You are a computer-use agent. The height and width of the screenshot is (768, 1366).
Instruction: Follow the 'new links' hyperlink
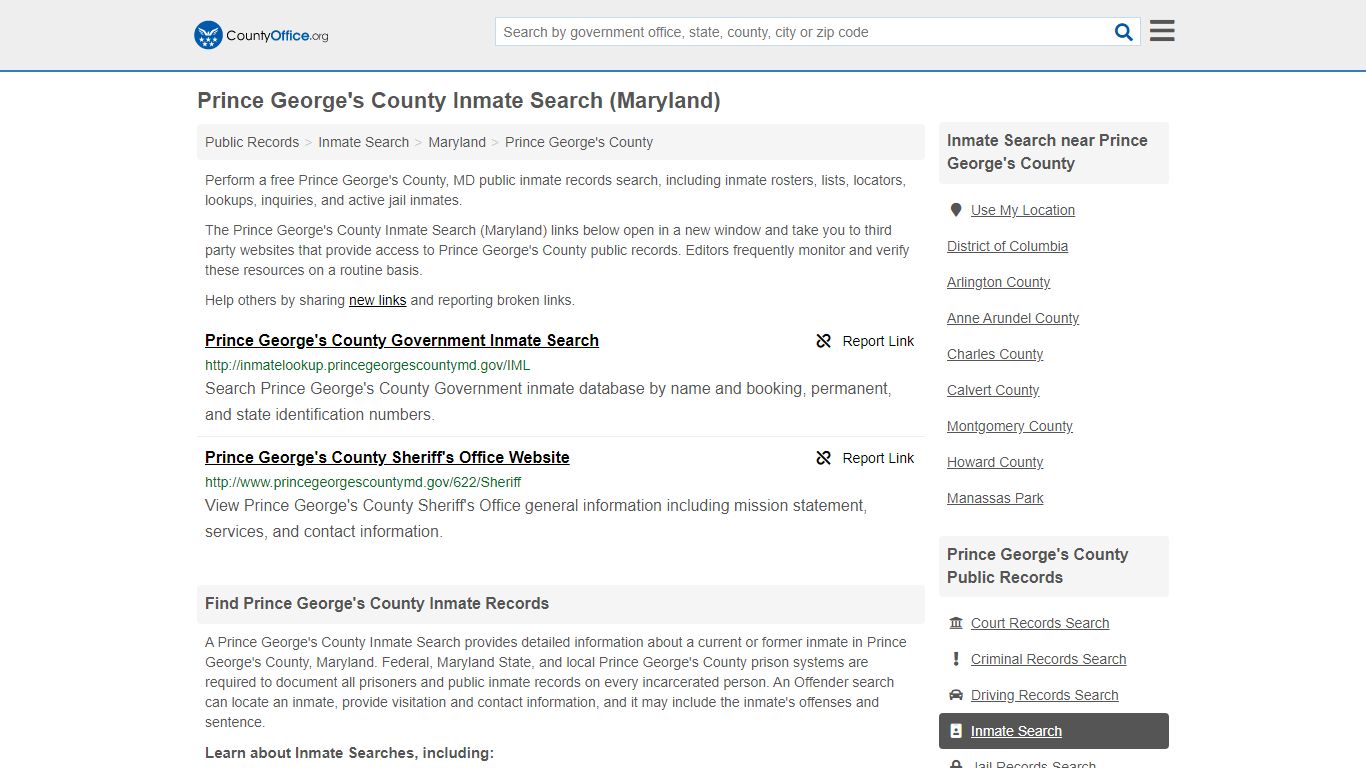(377, 300)
